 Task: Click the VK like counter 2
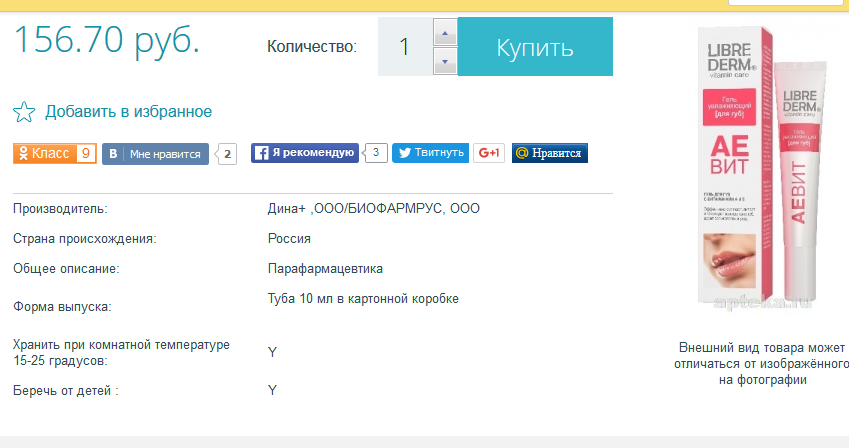(x=228, y=154)
